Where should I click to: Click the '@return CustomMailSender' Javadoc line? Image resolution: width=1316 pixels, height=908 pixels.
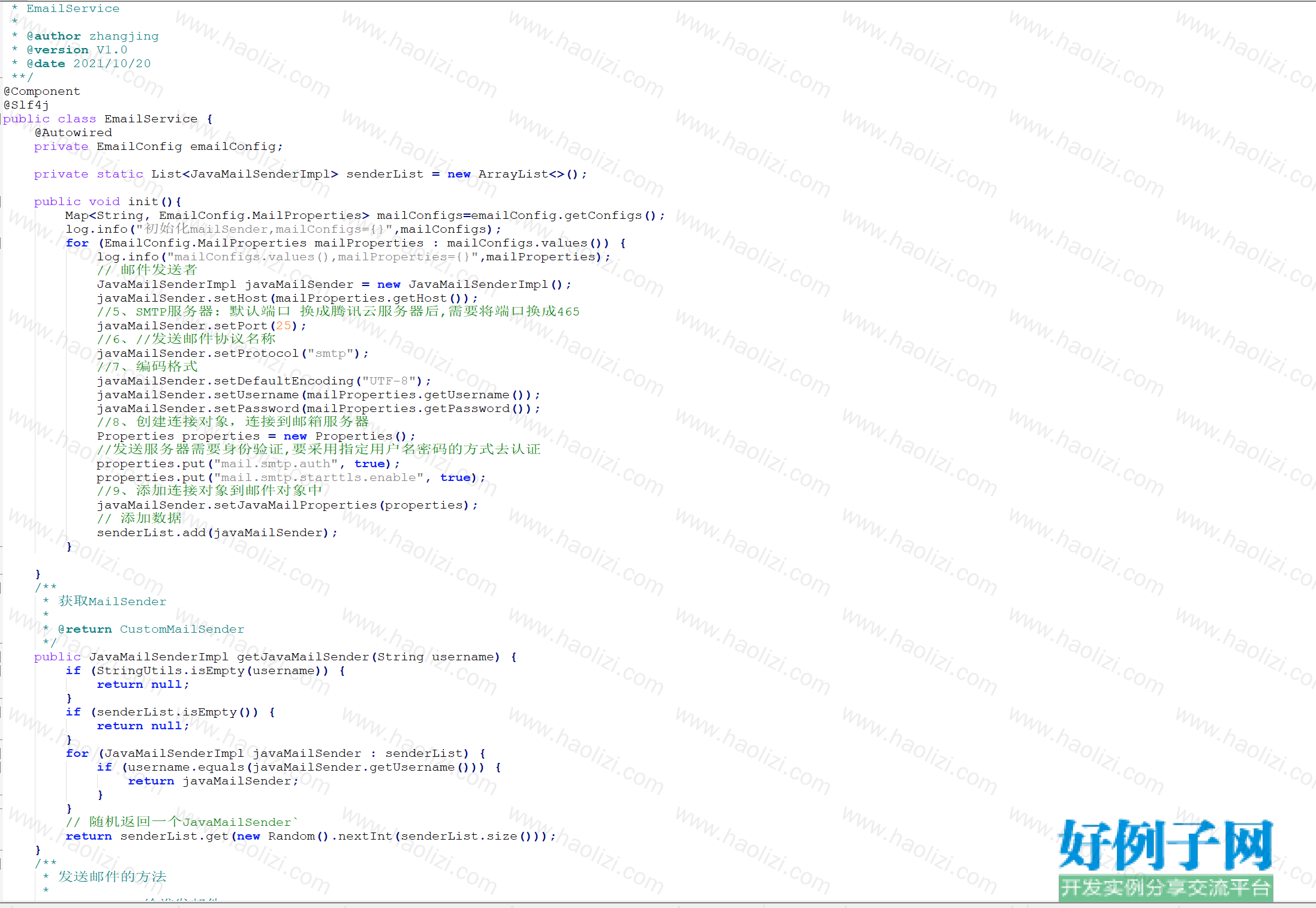pos(143,629)
